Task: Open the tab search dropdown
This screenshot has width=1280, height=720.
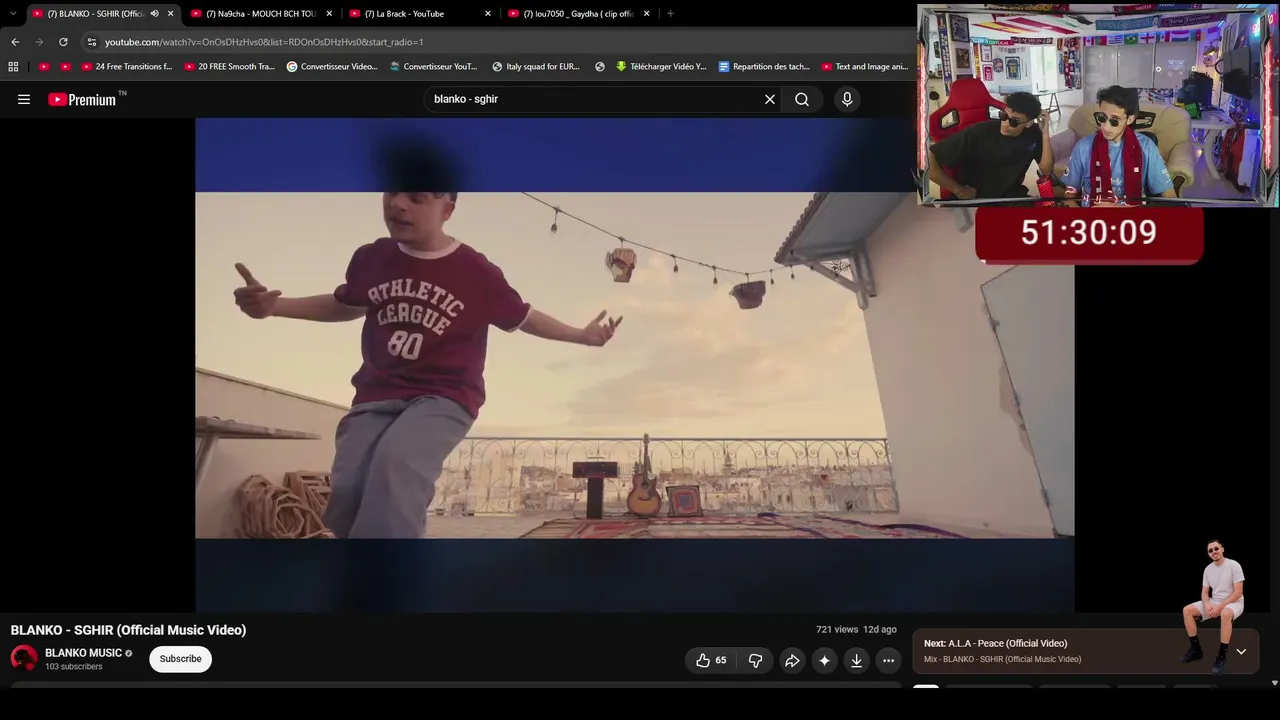Action: click(x=13, y=14)
